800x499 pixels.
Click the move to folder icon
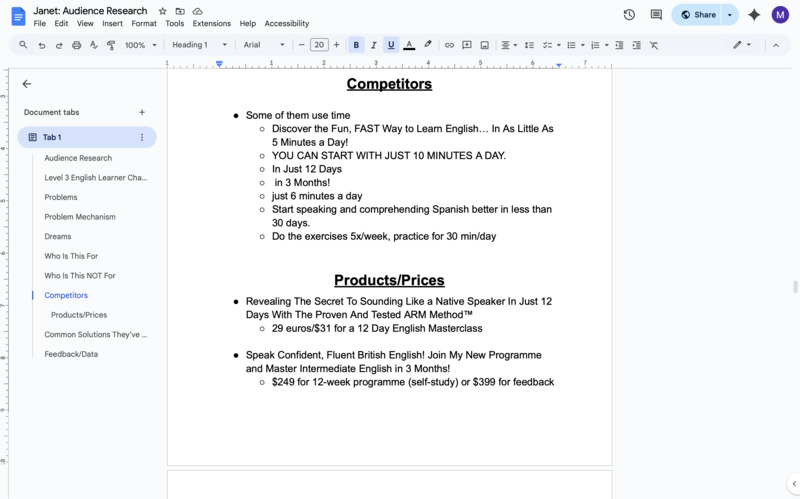[x=180, y=11]
